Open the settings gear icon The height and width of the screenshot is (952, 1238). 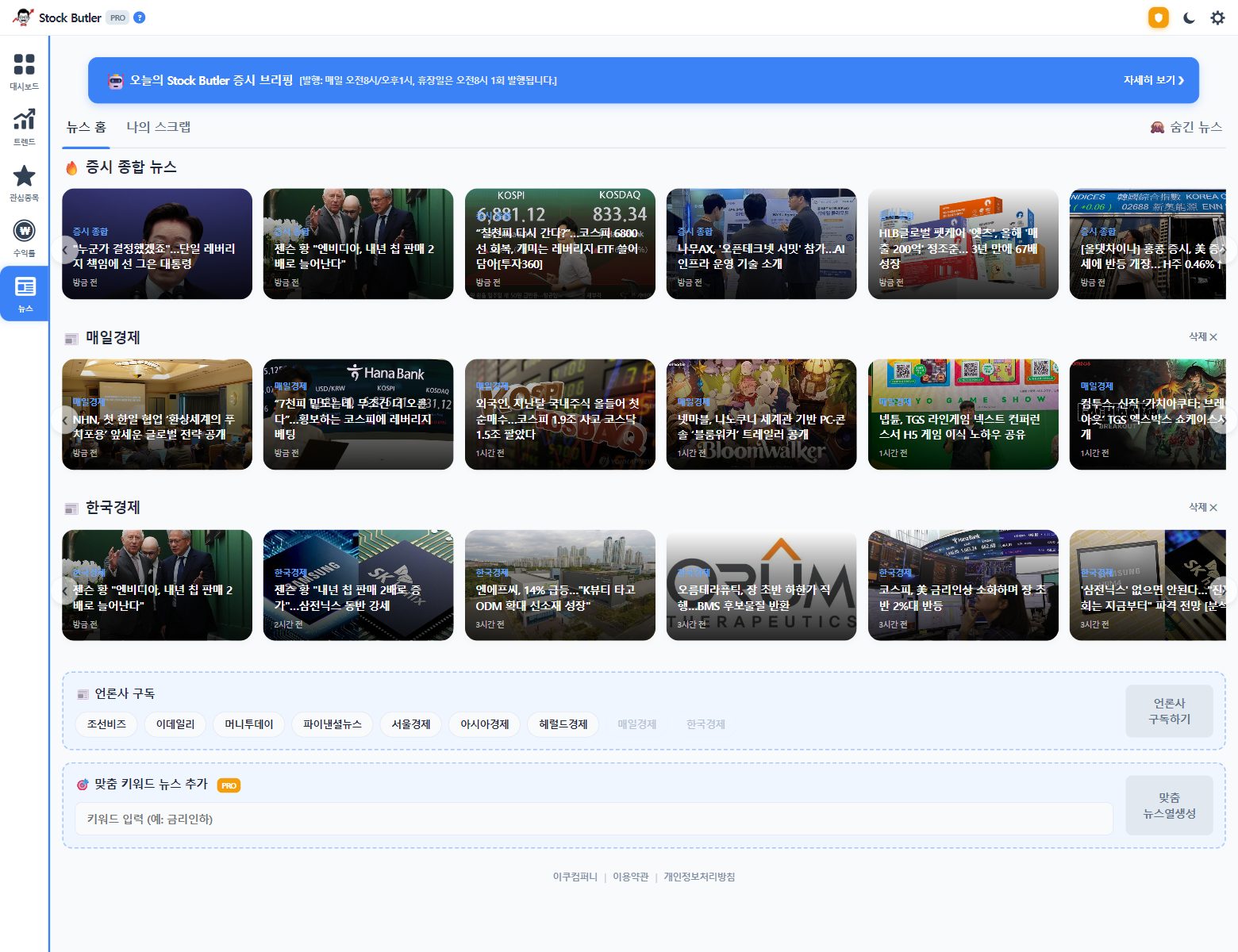coord(1217,17)
